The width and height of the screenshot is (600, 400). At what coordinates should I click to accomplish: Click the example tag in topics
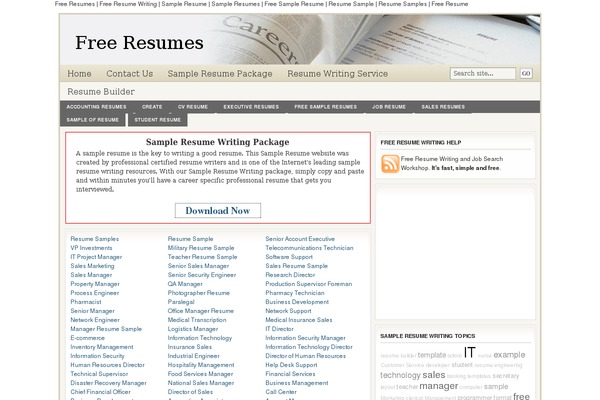509,355
